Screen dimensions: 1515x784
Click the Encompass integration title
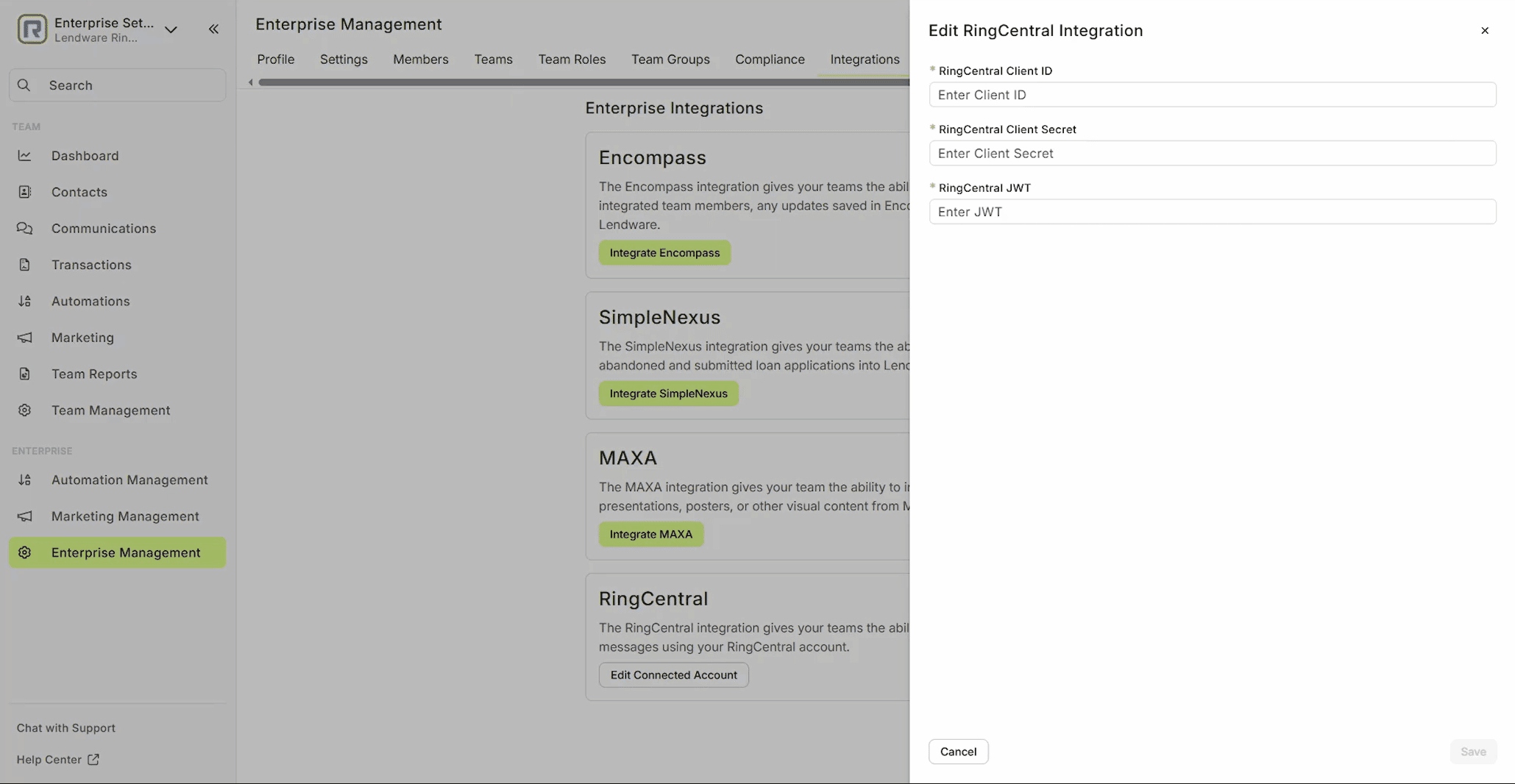pos(652,158)
